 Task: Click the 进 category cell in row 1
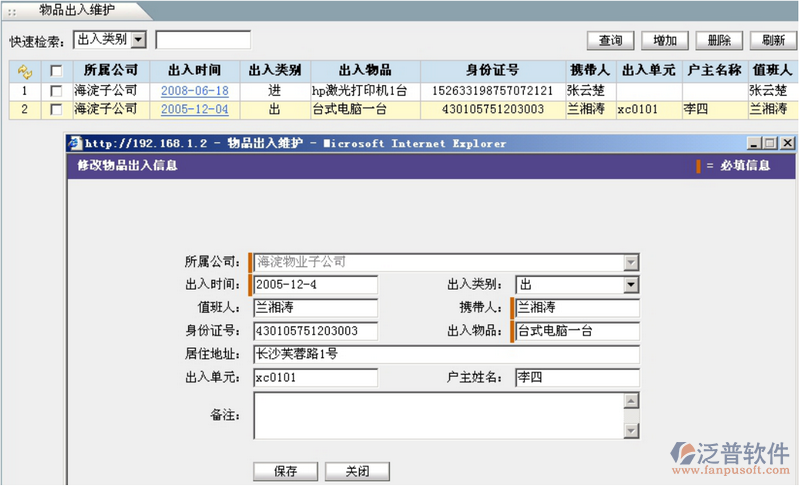275,91
